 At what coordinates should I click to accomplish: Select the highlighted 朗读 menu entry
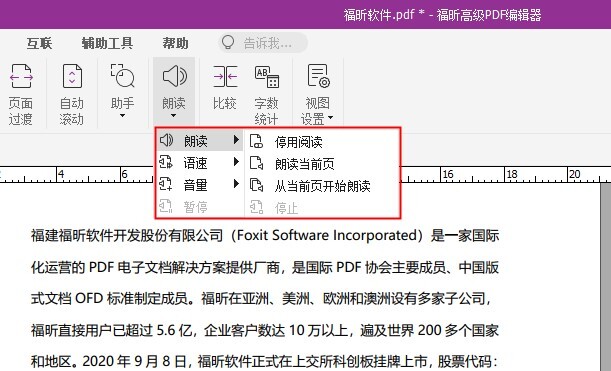(x=200, y=140)
